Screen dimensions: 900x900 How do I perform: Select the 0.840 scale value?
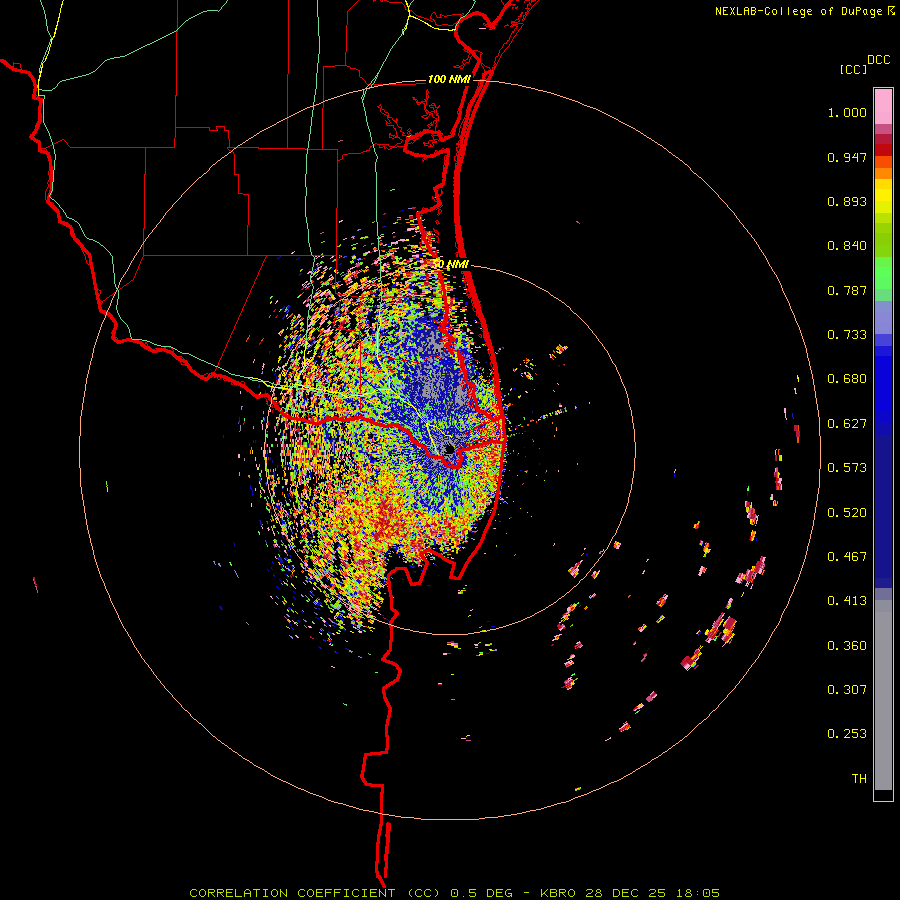pyautogui.click(x=847, y=246)
